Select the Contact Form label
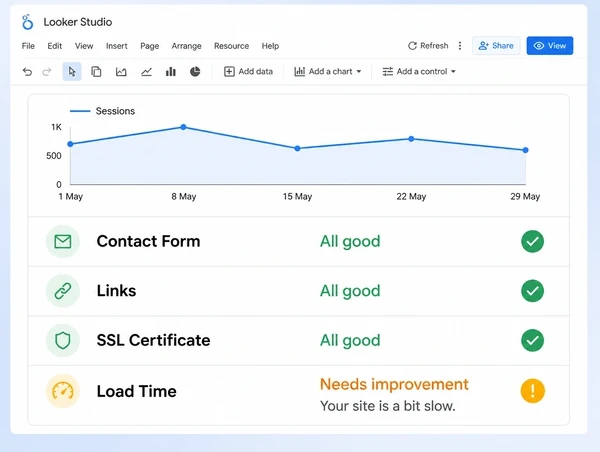Viewport: 600px width, 452px height. tap(148, 242)
